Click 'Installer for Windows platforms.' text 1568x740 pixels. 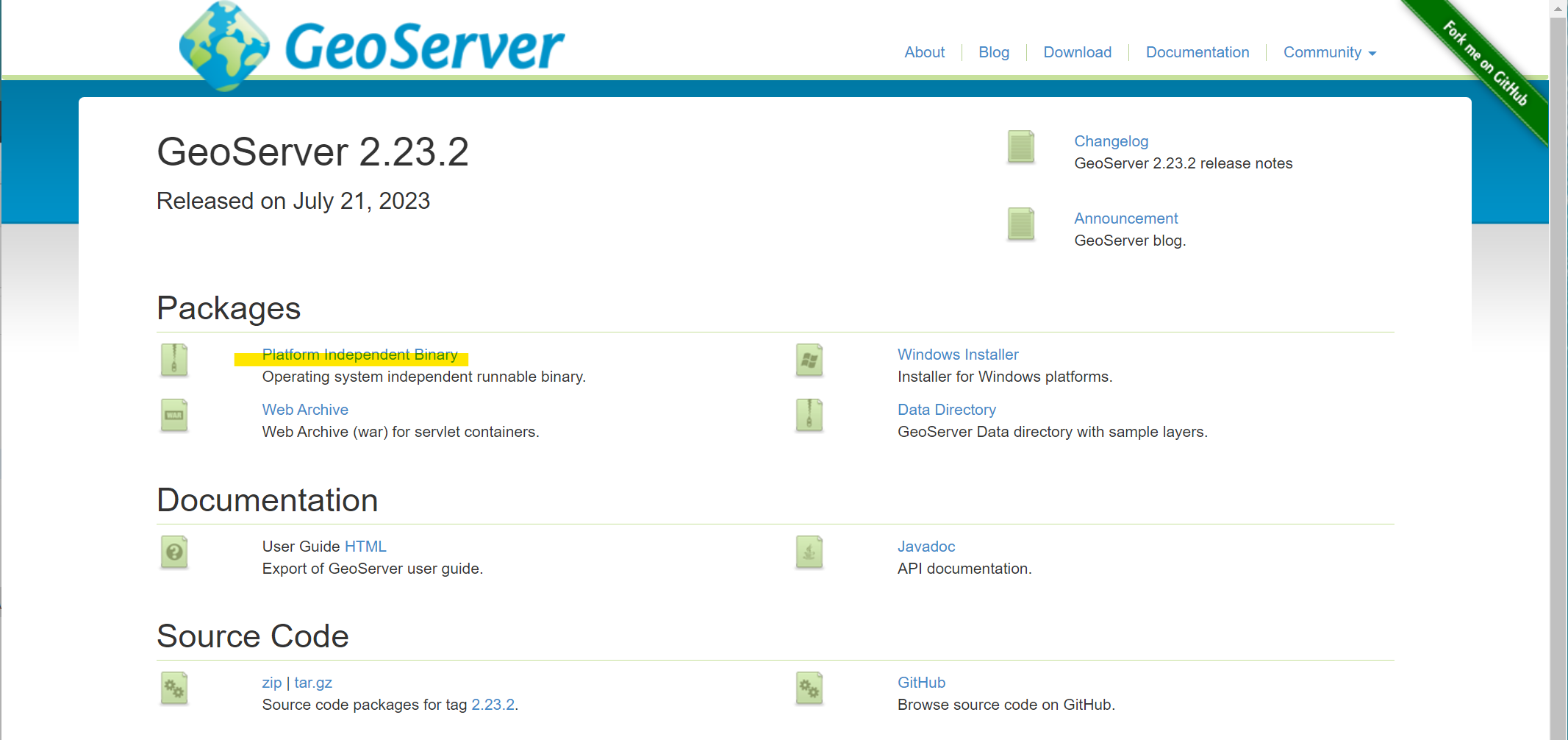click(x=1005, y=377)
